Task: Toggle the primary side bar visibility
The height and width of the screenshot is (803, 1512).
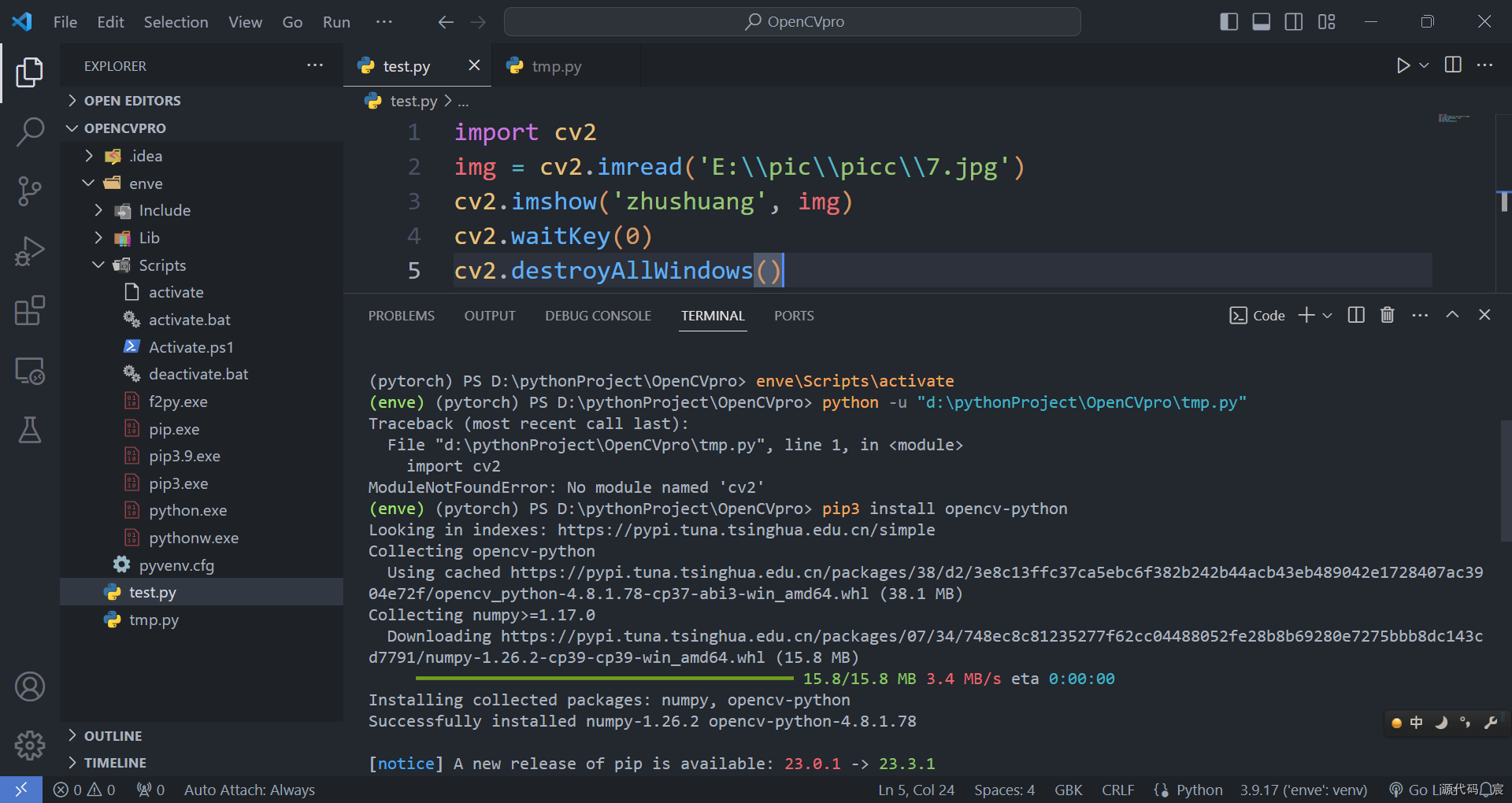Action: (x=1228, y=22)
